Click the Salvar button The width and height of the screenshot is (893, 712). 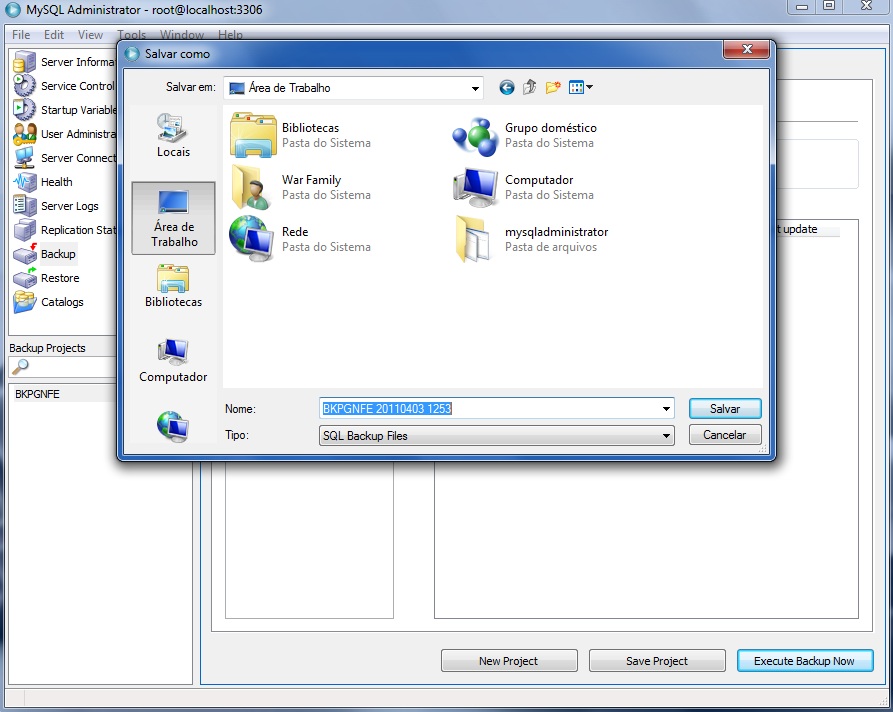725,408
